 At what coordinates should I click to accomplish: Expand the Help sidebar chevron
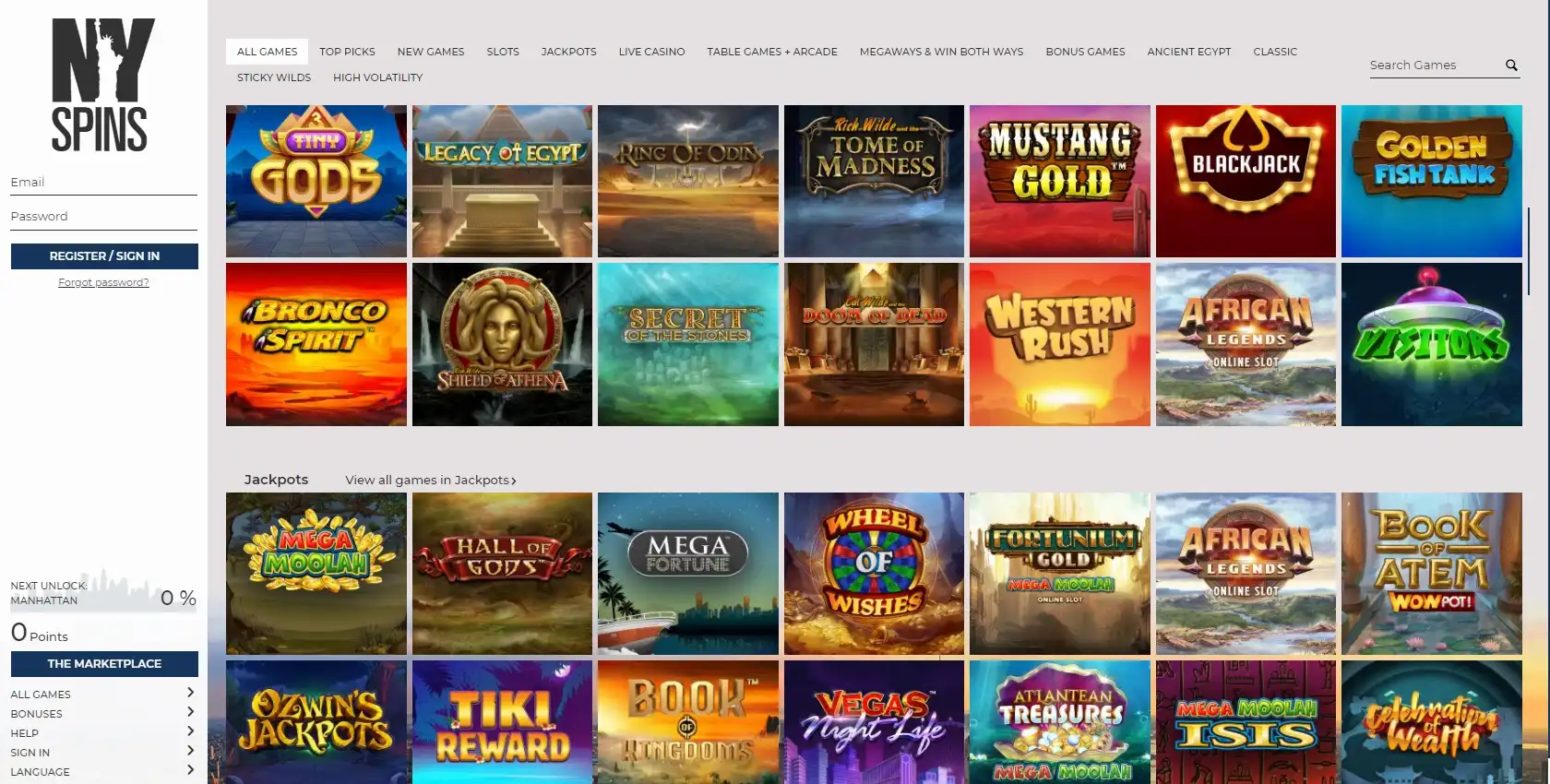point(190,731)
